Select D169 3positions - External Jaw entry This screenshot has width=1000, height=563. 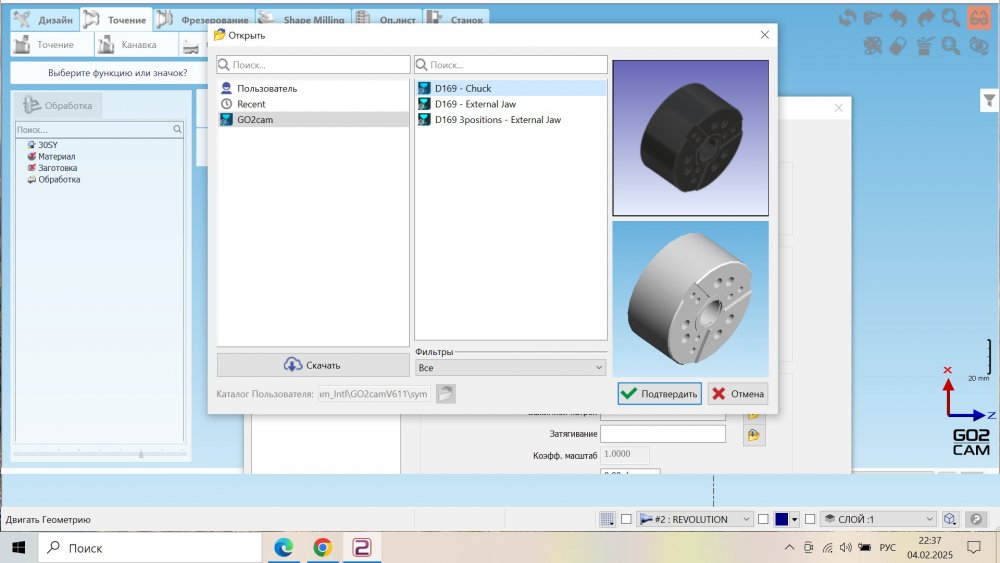click(511, 119)
